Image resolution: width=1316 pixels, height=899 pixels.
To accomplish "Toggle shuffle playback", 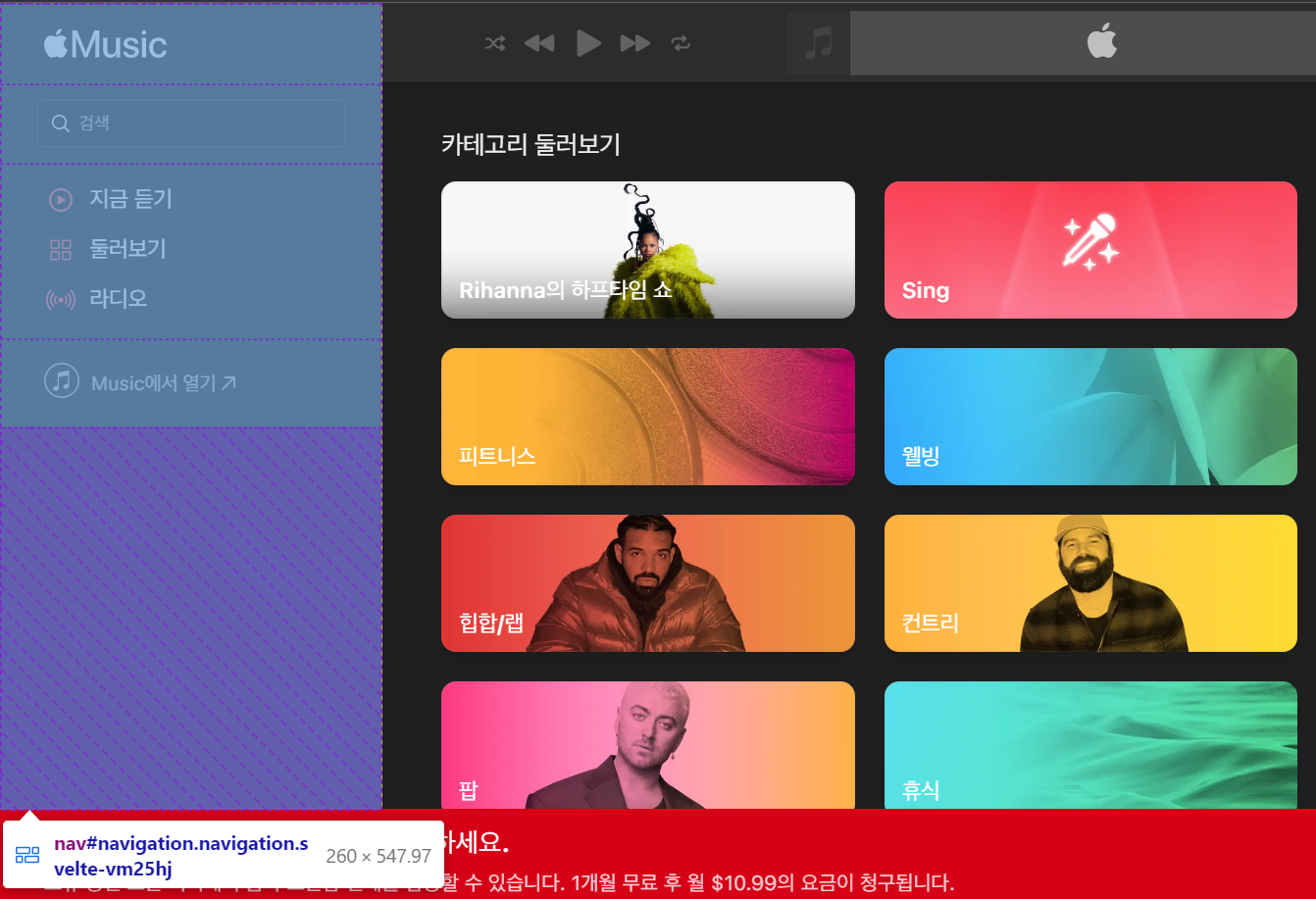I will click(495, 43).
